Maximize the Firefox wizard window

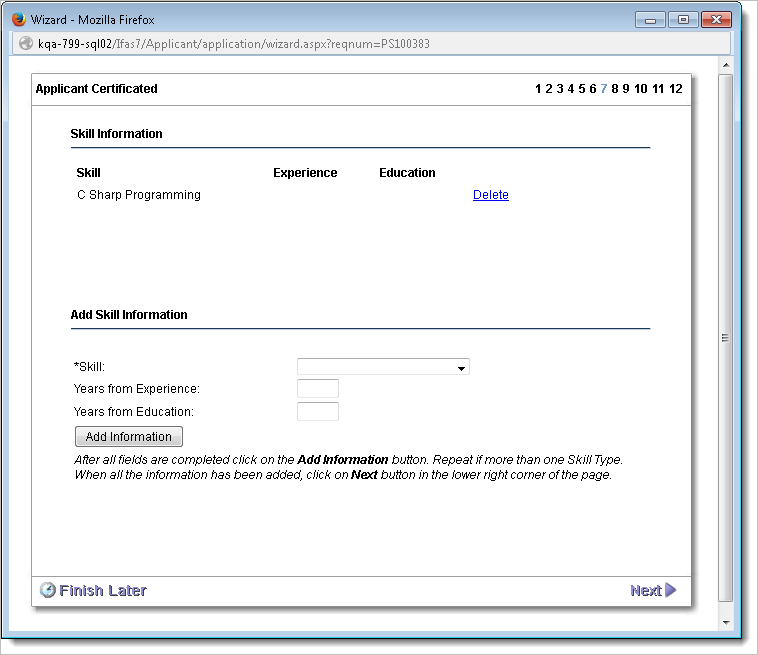(x=683, y=20)
